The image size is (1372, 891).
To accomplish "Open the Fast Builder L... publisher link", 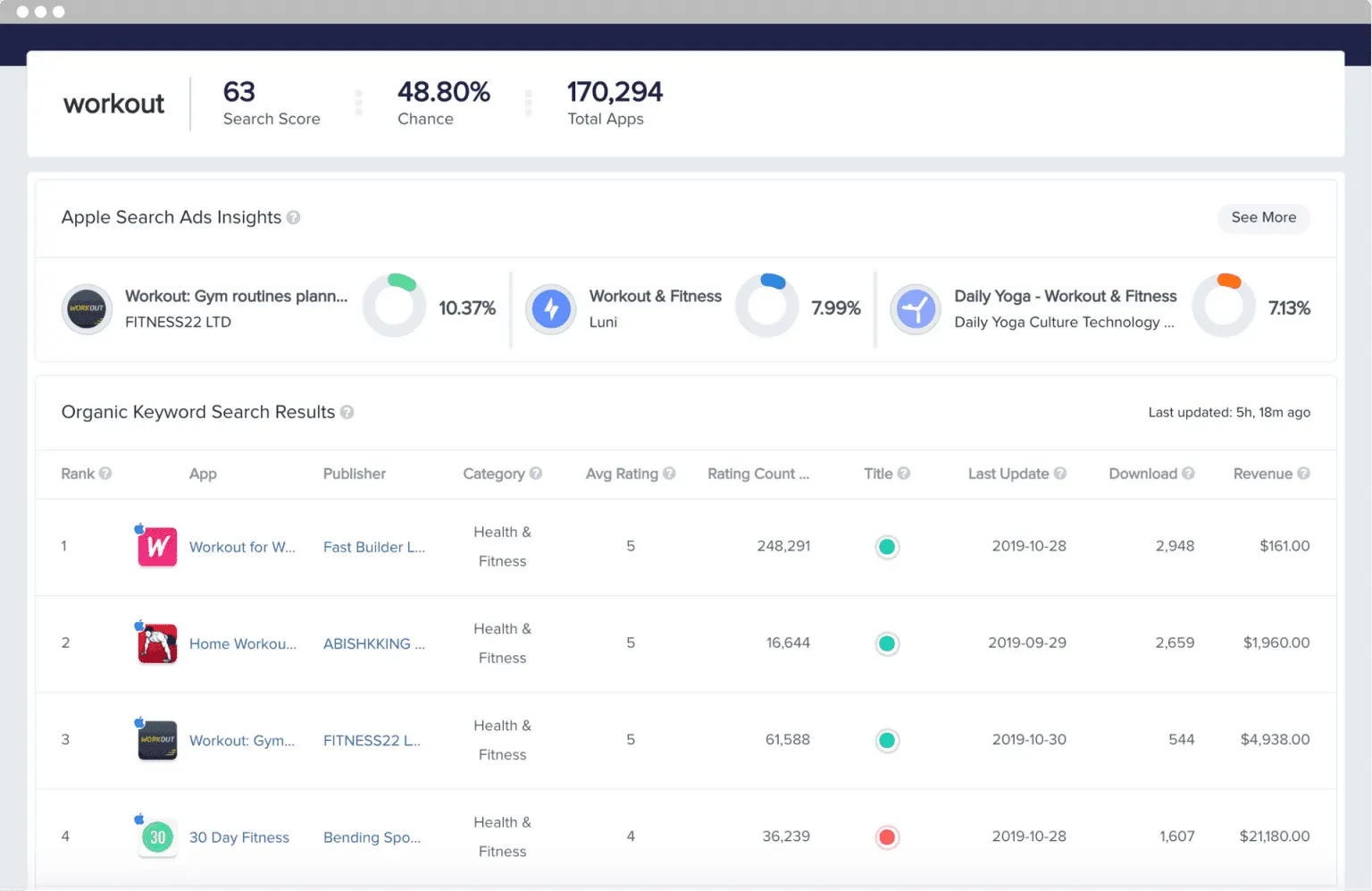I will (x=374, y=547).
